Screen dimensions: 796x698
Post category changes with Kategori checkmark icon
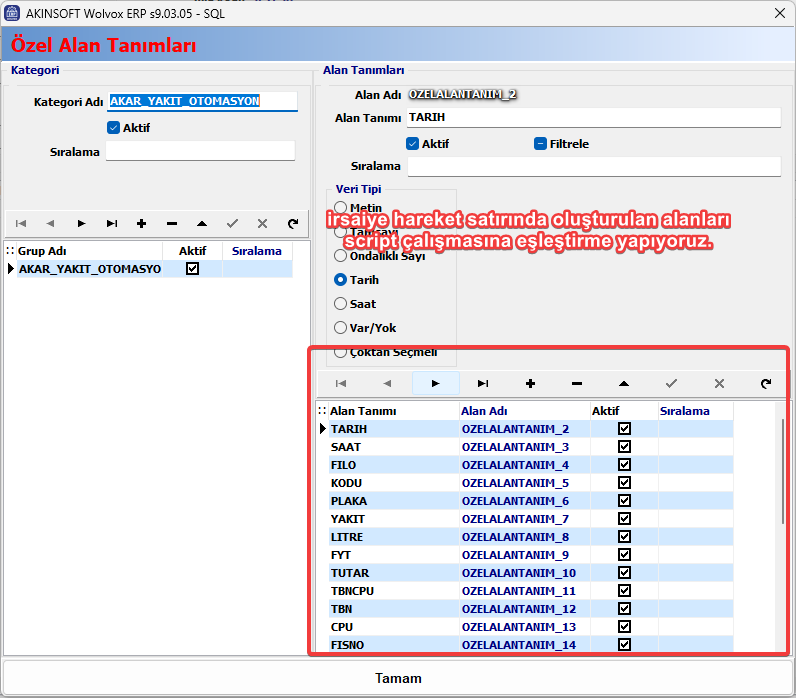[x=233, y=223]
